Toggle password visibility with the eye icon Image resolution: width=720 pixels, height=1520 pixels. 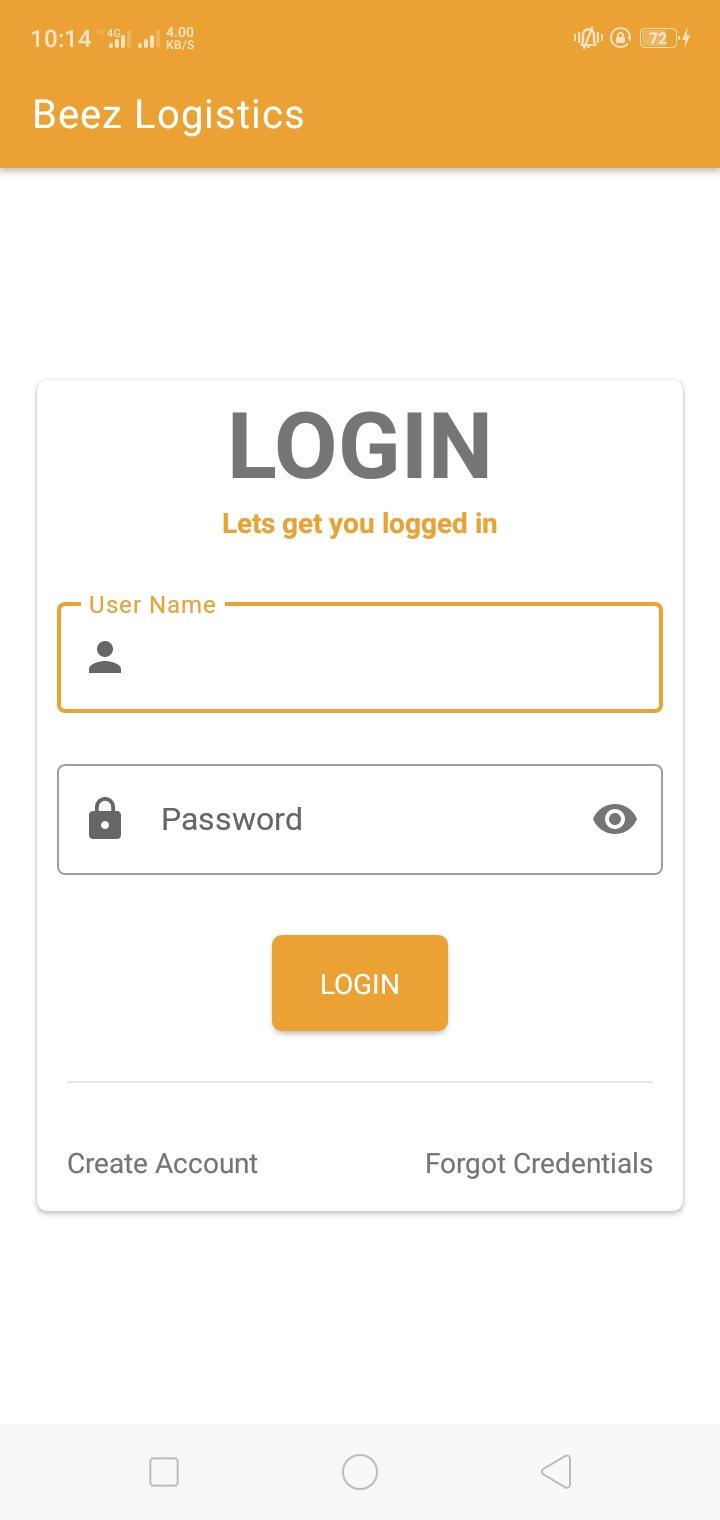(615, 819)
